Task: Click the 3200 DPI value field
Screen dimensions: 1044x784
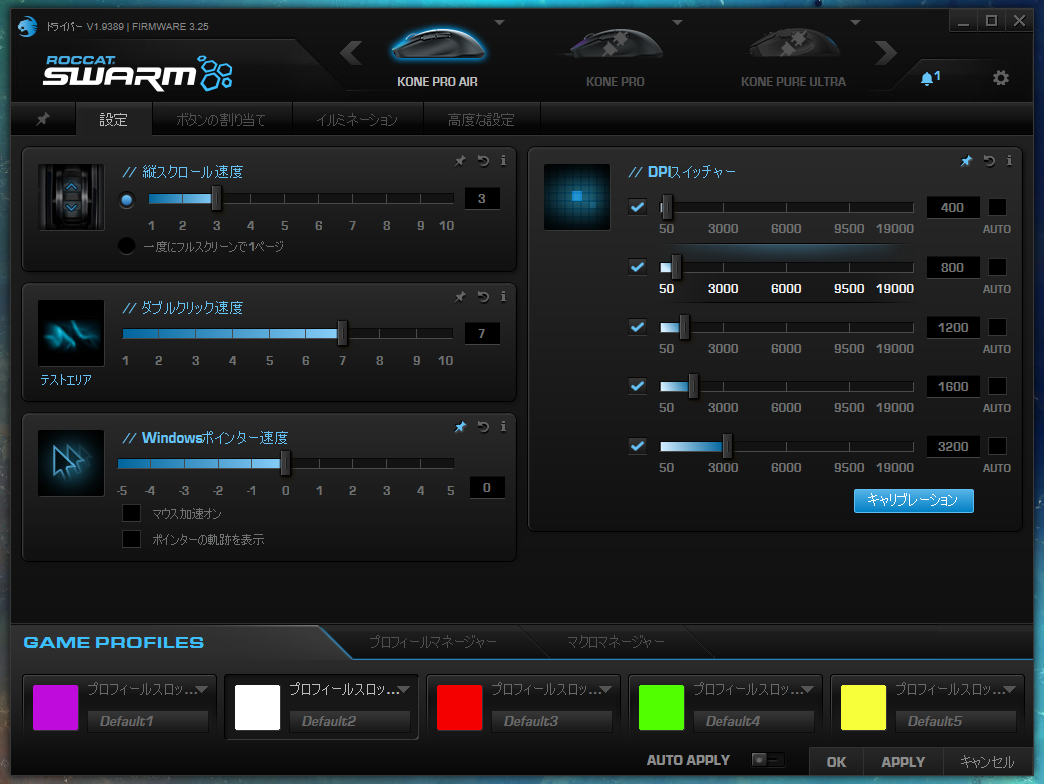Action: [953, 446]
